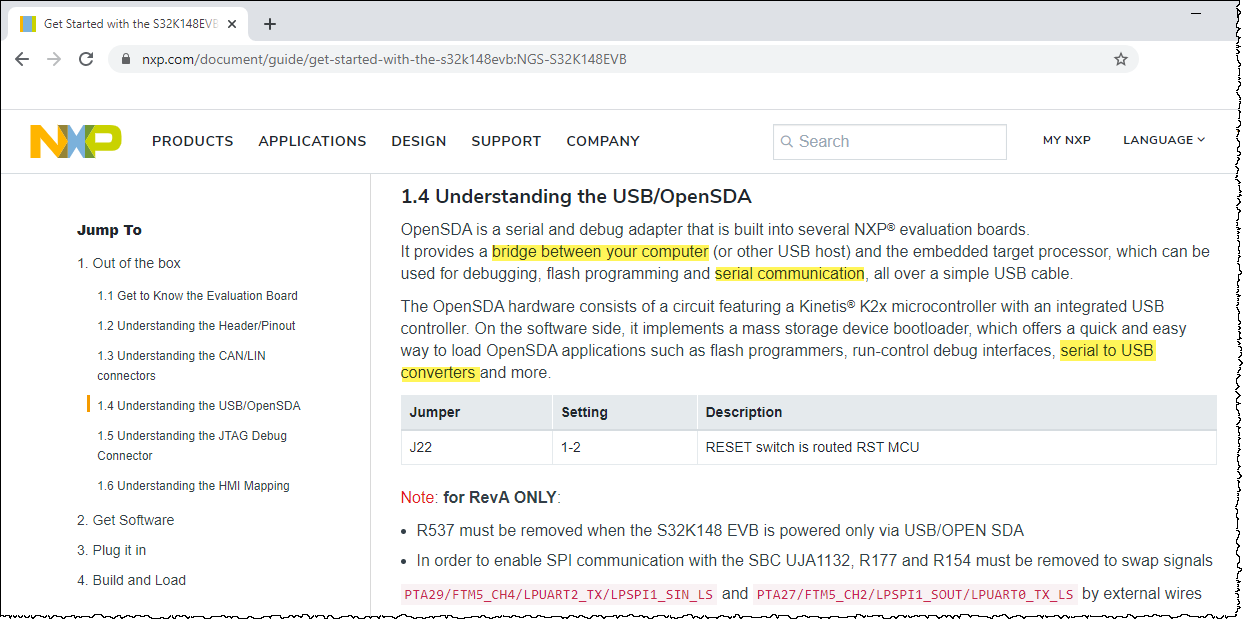Click the padlock site security icon
Image resolution: width=1243 pixels, height=621 pixels.
coord(126,59)
